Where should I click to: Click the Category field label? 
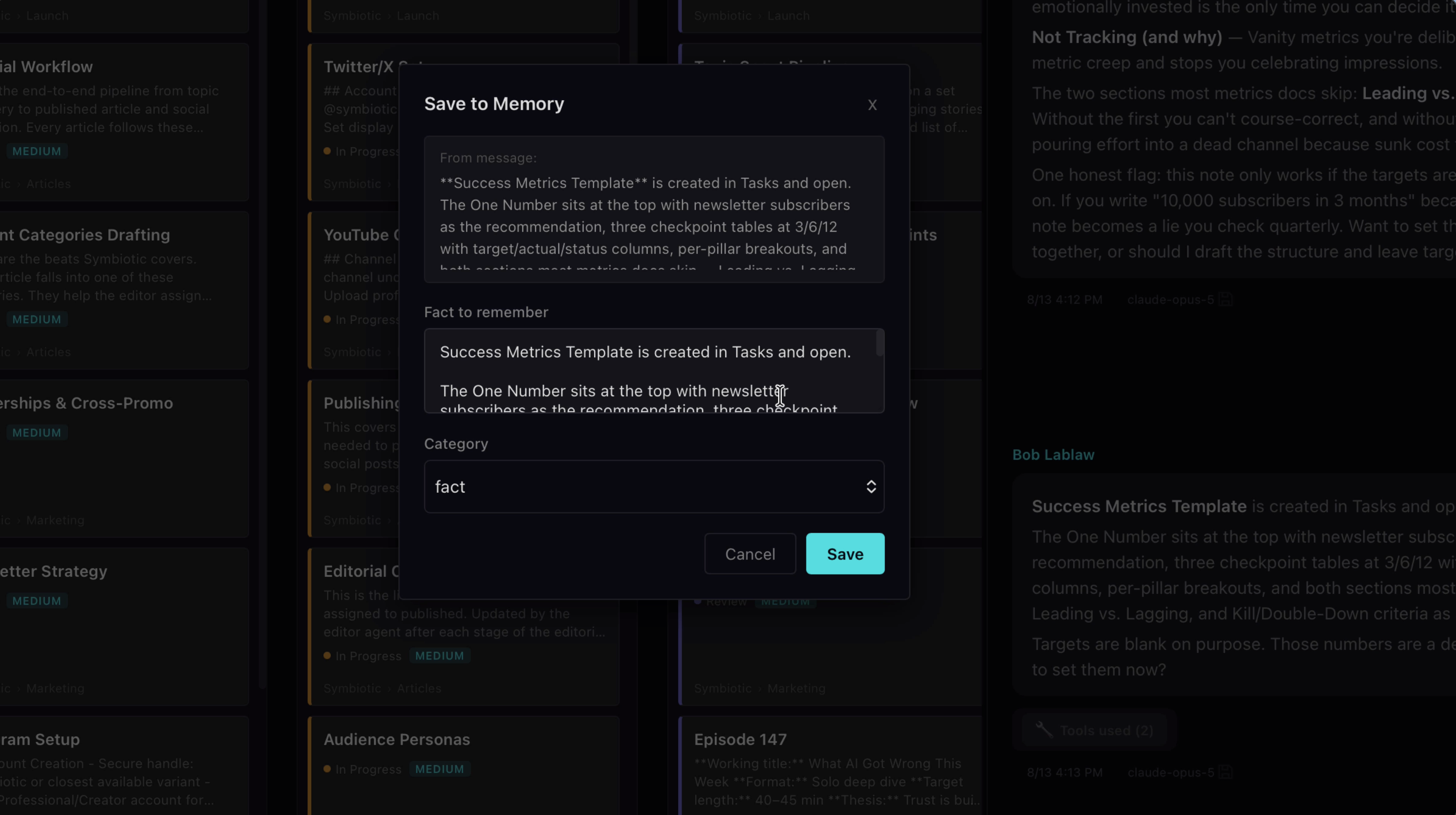(x=456, y=444)
